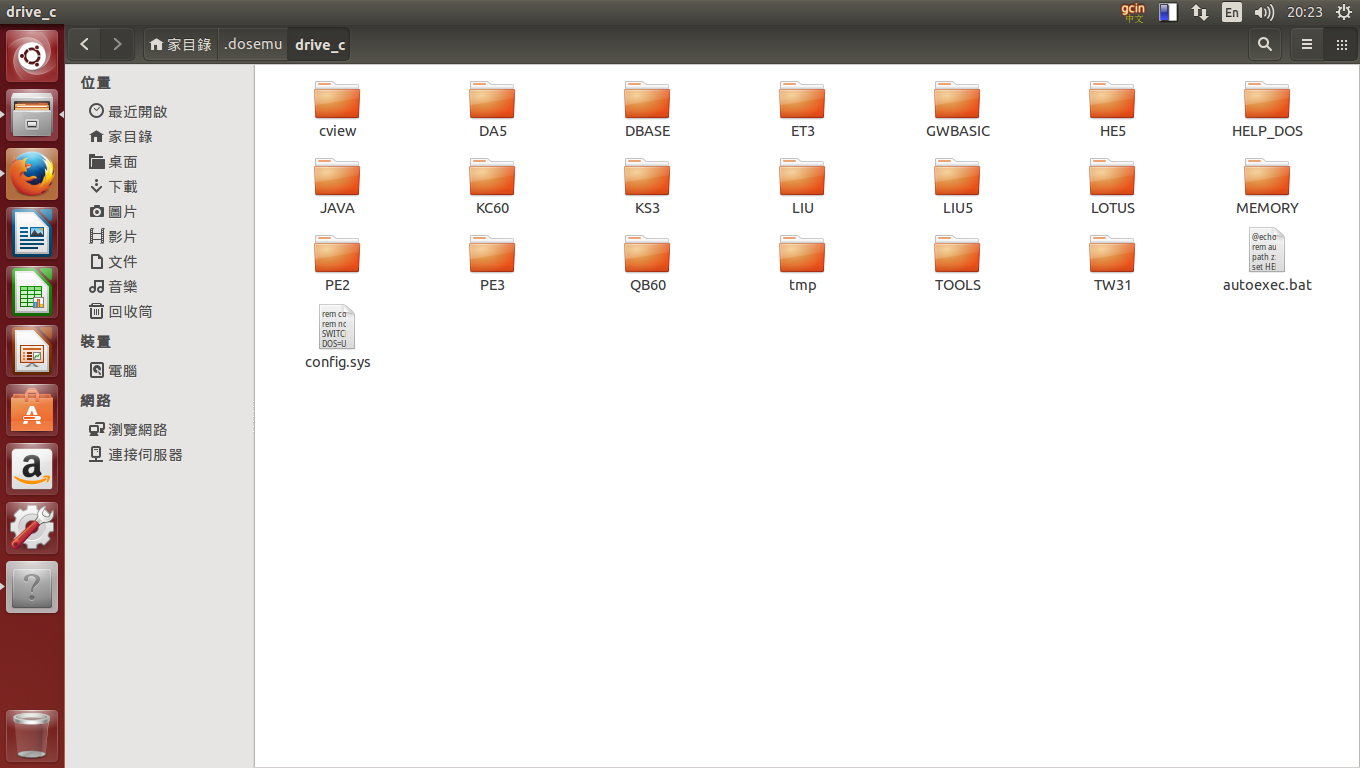Open the grid view options menu
Viewport: 1360px width, 768px height.
tap(1341, 44)
